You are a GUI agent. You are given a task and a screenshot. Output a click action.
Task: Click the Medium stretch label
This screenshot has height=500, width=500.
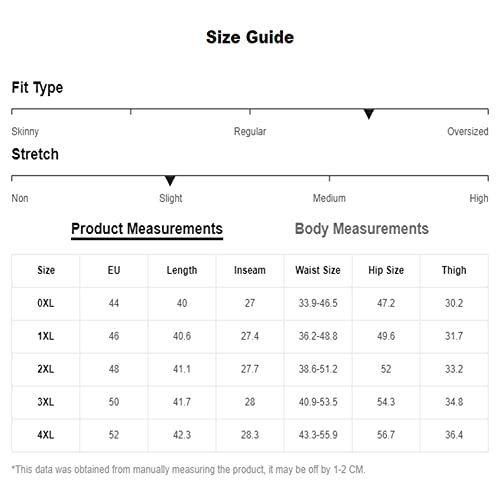[329, 198]
